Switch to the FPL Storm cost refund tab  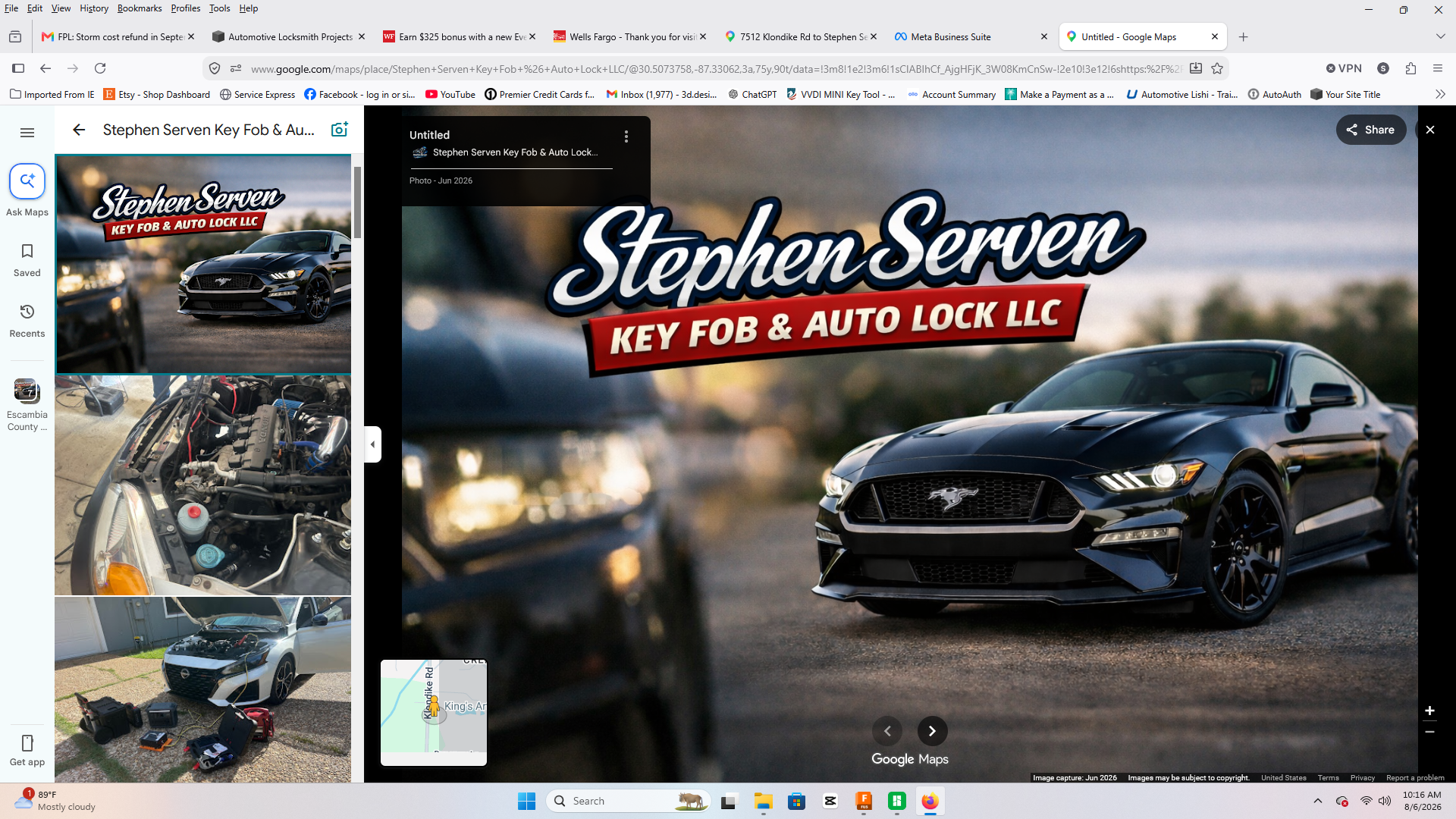click(x=118, y=36)
